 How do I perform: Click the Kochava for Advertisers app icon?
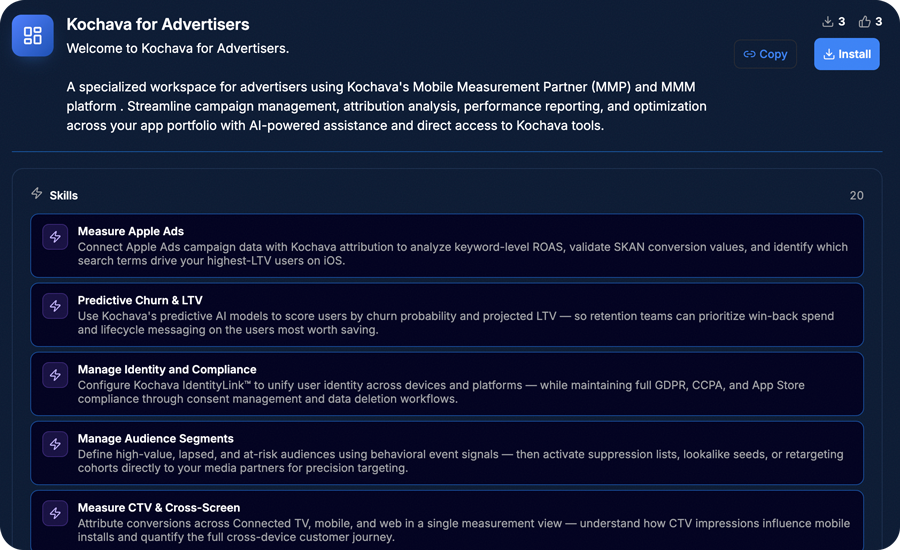pyautogui.click(x=33, y=36)
